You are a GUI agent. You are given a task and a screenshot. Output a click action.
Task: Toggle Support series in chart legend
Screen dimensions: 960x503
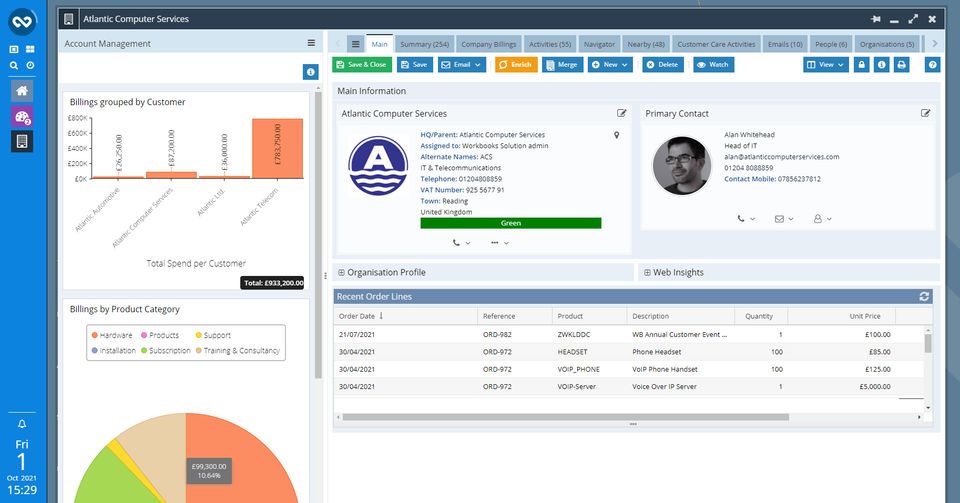pos(212,335)
